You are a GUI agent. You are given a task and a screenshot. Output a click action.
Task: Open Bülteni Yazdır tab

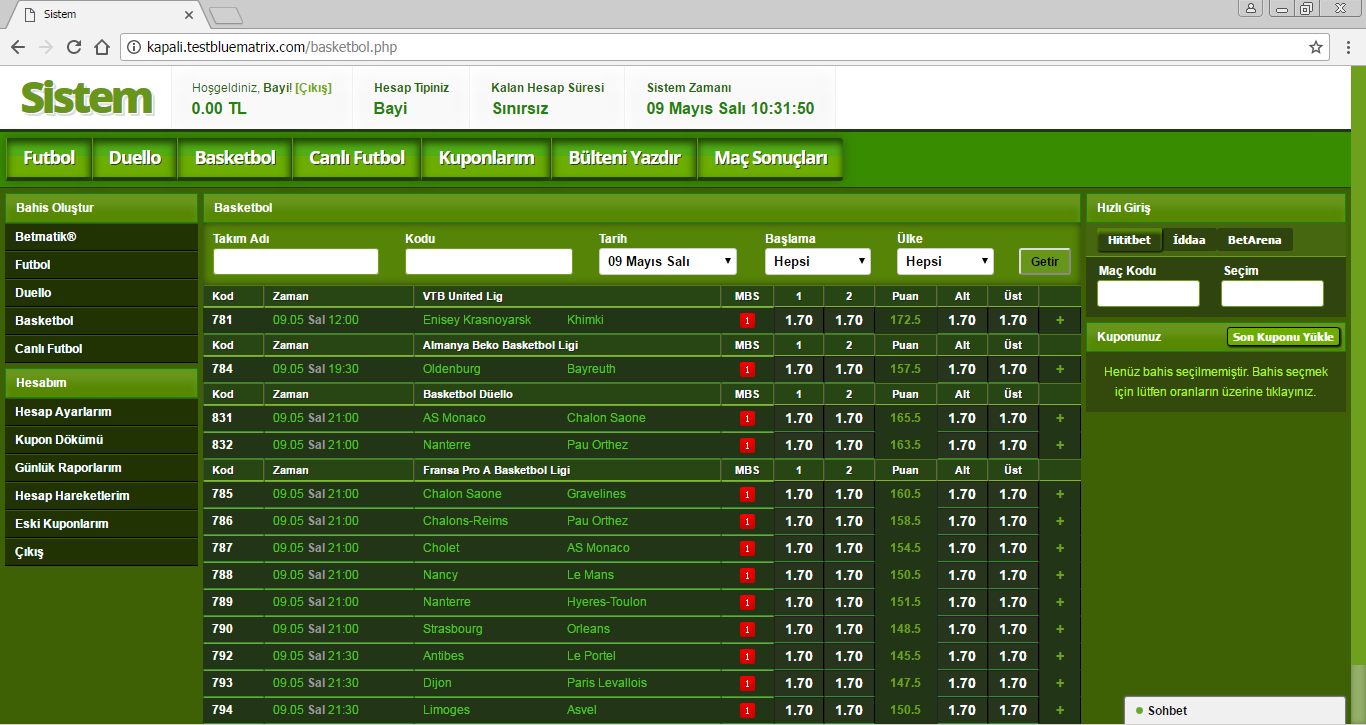pos(624,158)
